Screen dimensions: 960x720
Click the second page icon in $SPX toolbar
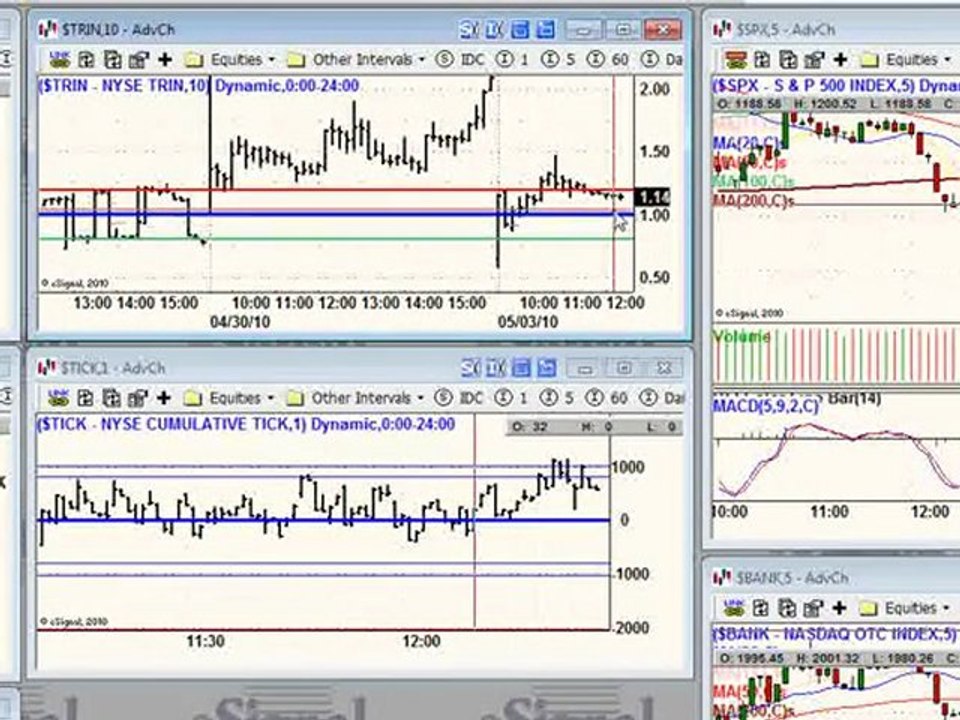pyautogui.click(x=762, y=59)
